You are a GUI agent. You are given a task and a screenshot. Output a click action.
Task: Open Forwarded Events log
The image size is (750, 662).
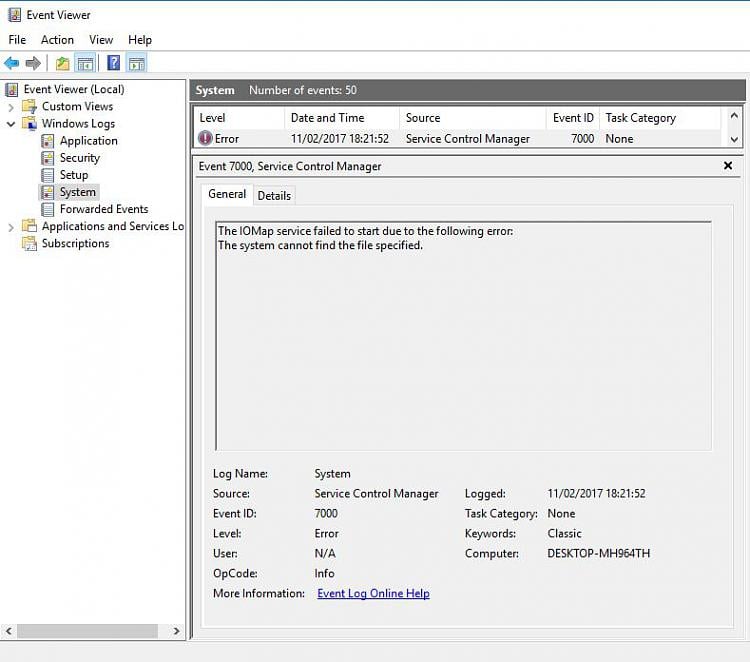click(x=103, y=209)
